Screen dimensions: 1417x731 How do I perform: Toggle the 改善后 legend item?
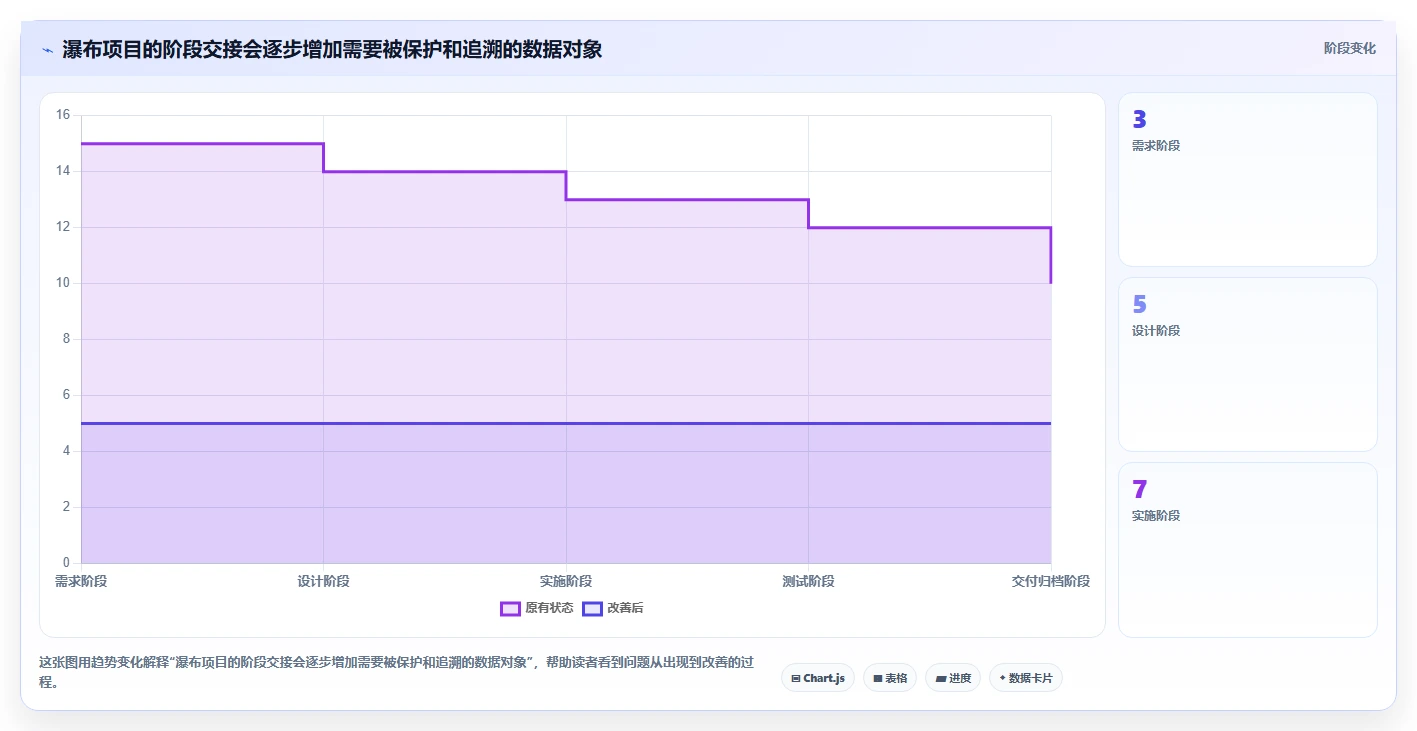pos(613,608)
